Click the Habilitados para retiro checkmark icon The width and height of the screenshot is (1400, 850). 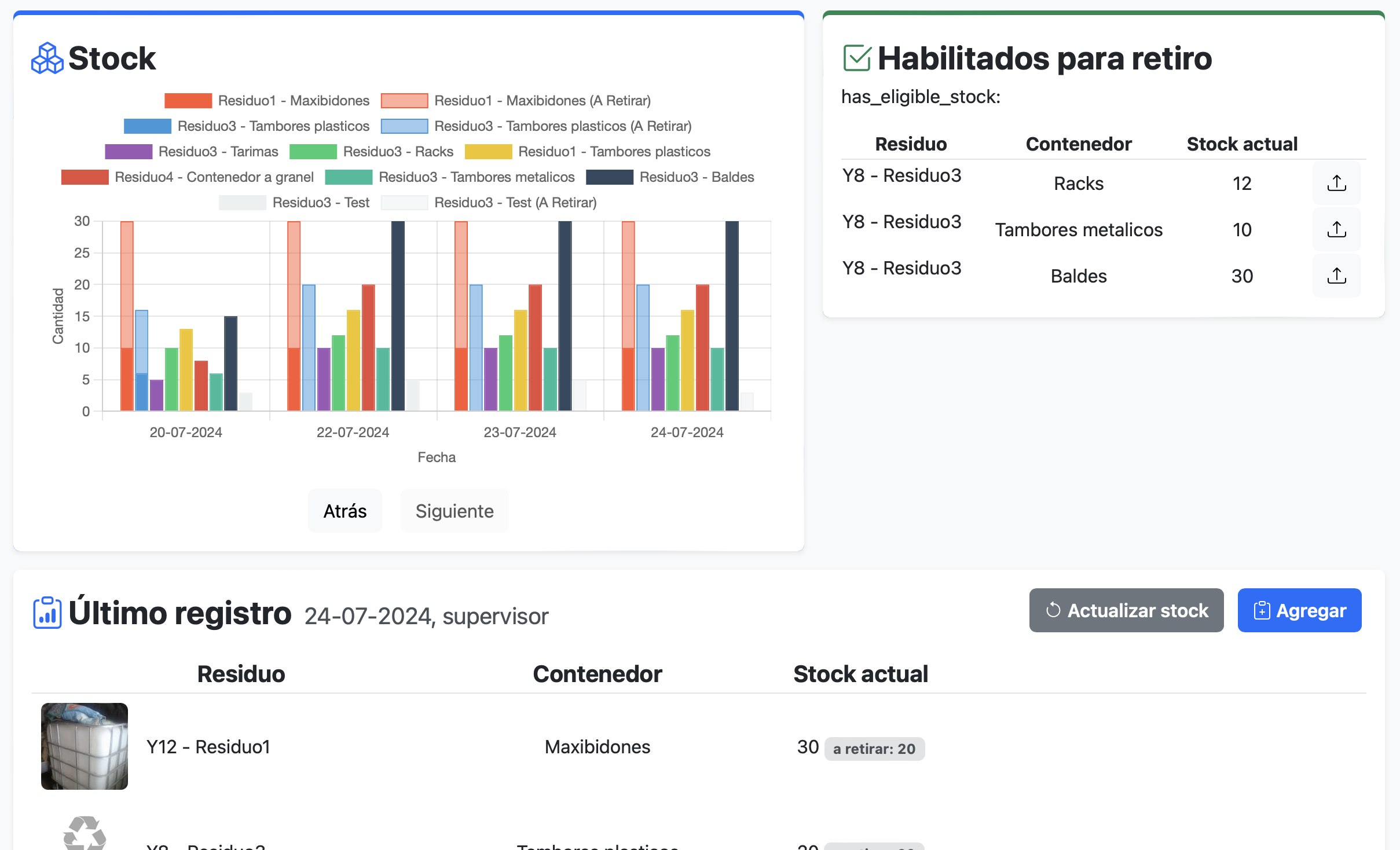click(857, 58)
